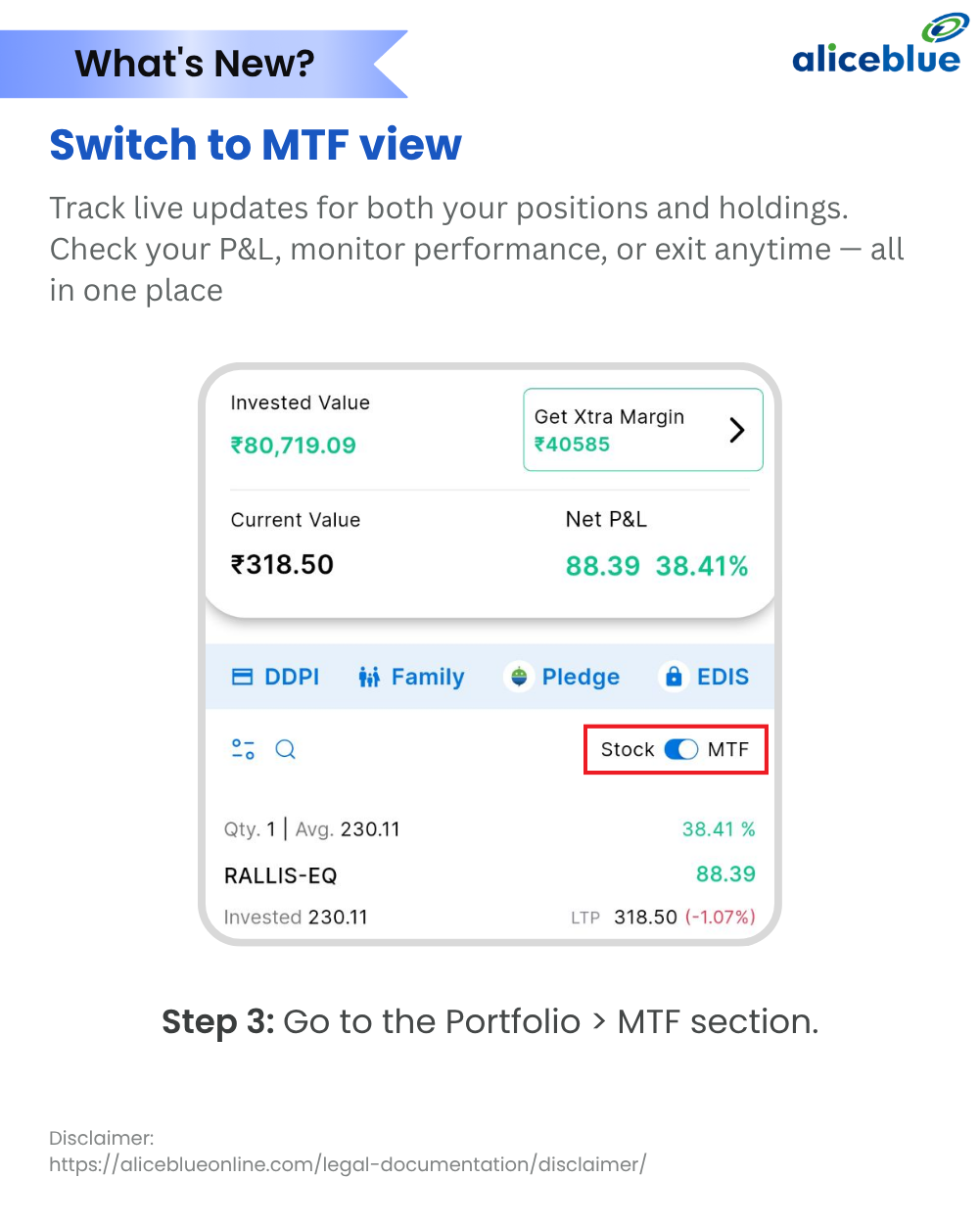Open the aliceblueonline disclaimer link
Screen dimensions: 980x1225
point(348,1164)
